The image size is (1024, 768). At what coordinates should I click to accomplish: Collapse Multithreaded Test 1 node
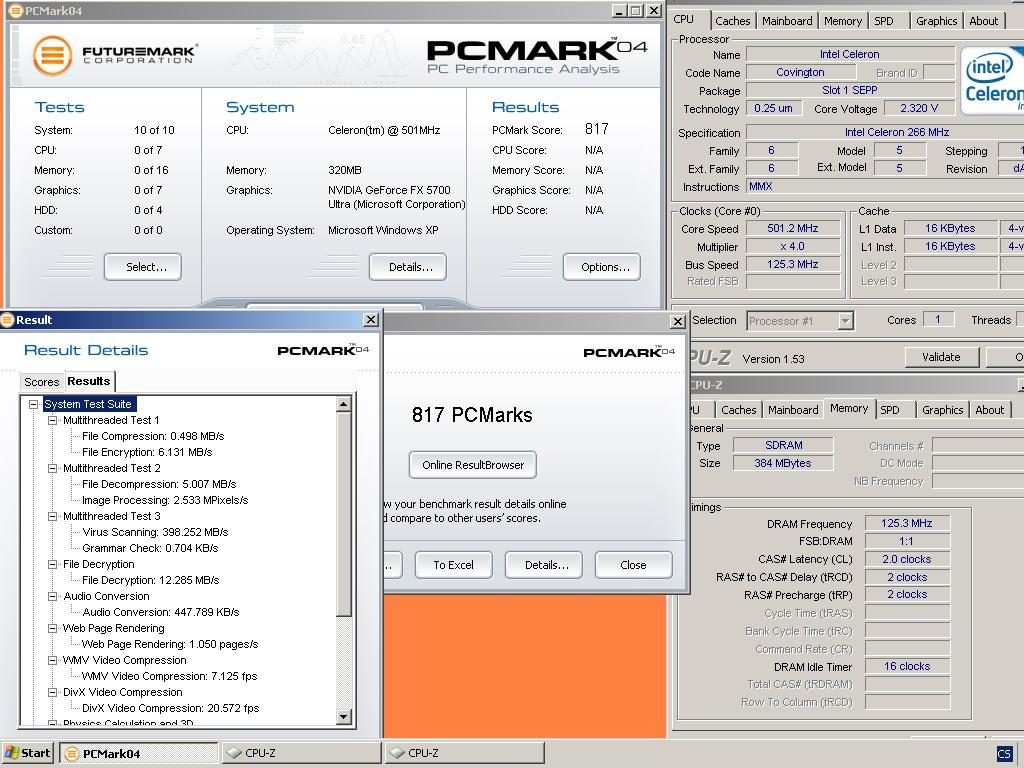pos(52,420)
